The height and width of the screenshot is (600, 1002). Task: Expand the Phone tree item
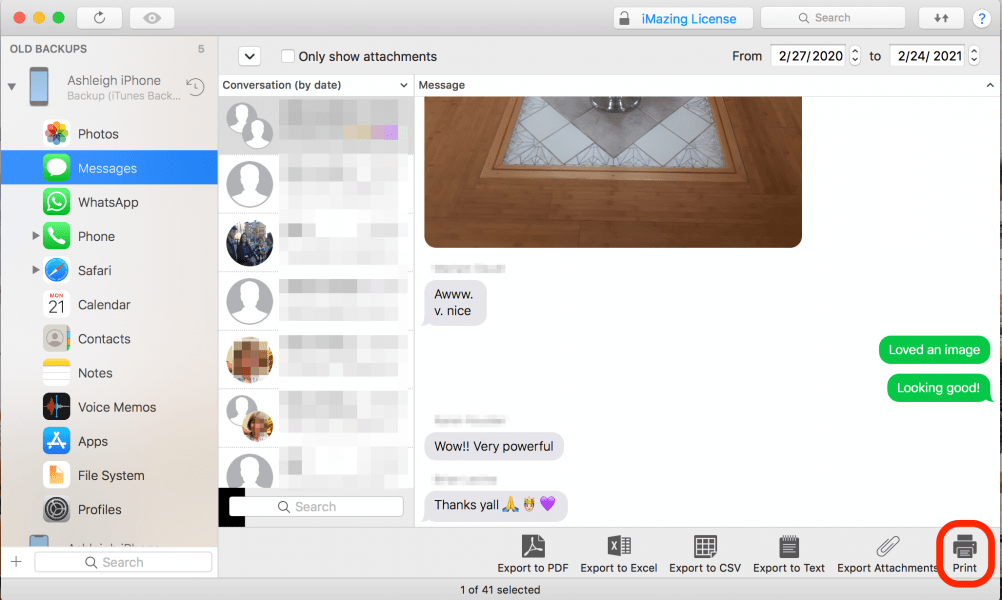point(36,236)
